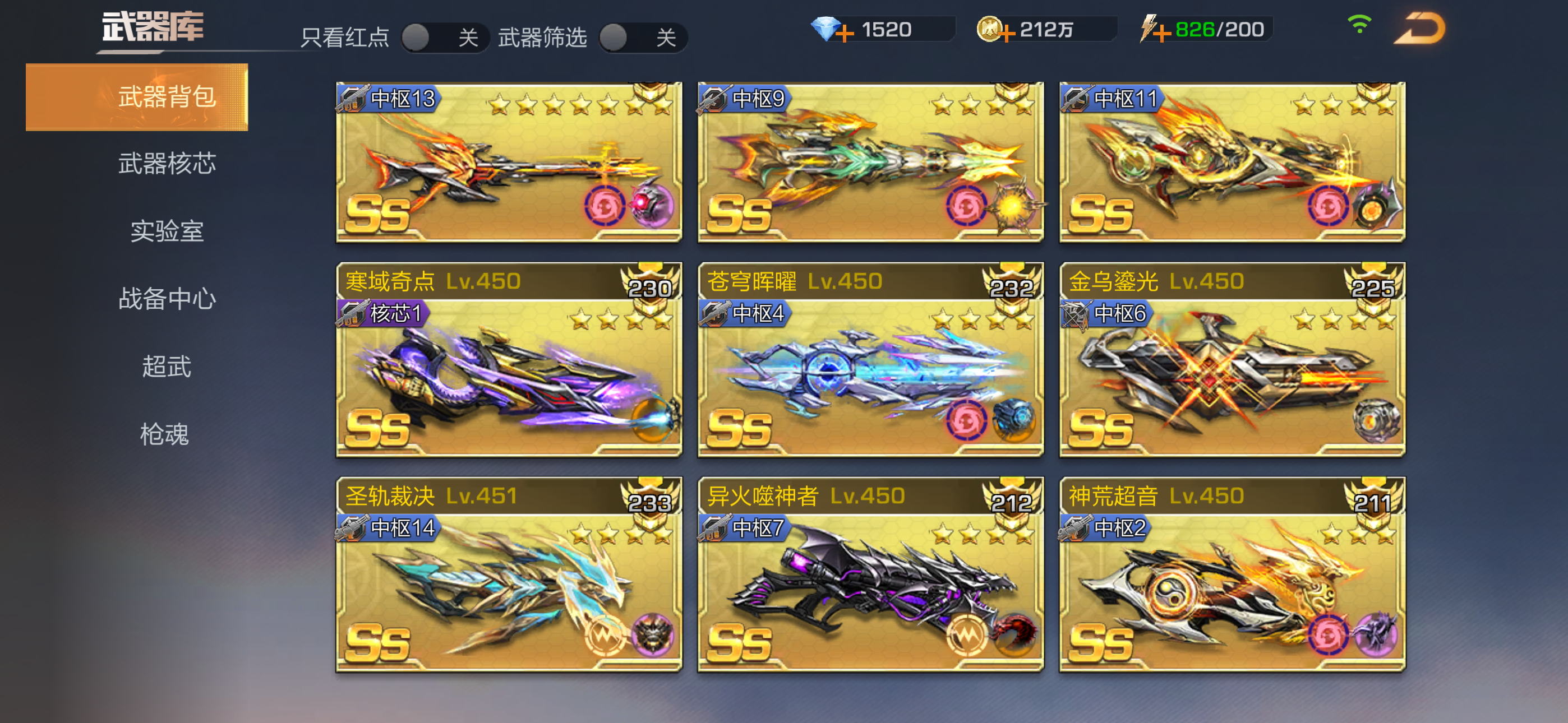Tap the Wi-Fi signal status icon

[1359, 24]
